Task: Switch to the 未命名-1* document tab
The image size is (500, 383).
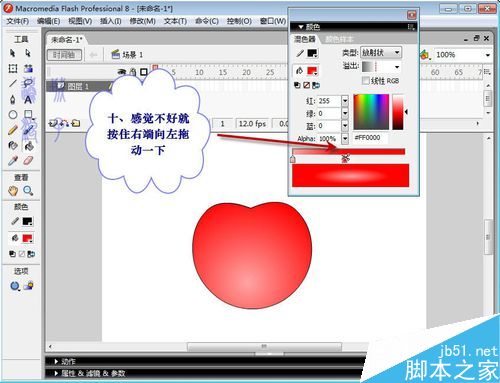Action: 66,40
